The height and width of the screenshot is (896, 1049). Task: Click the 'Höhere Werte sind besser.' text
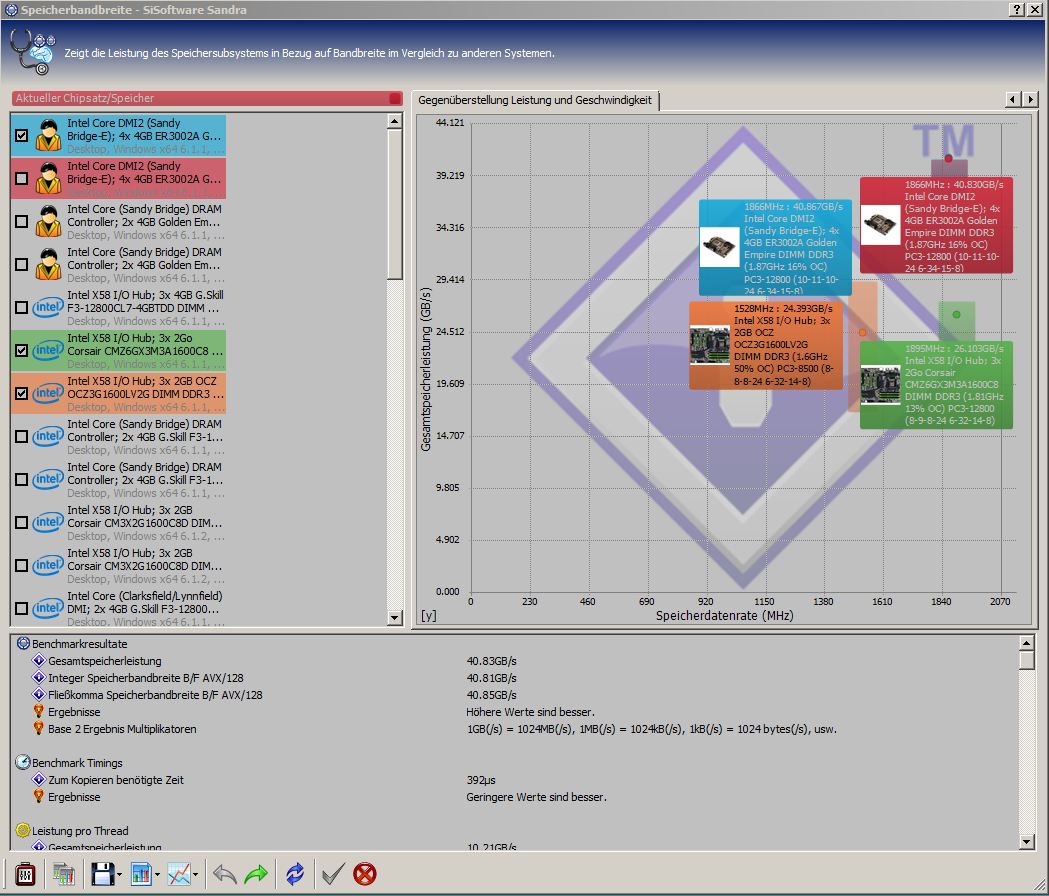click(531, 712)
